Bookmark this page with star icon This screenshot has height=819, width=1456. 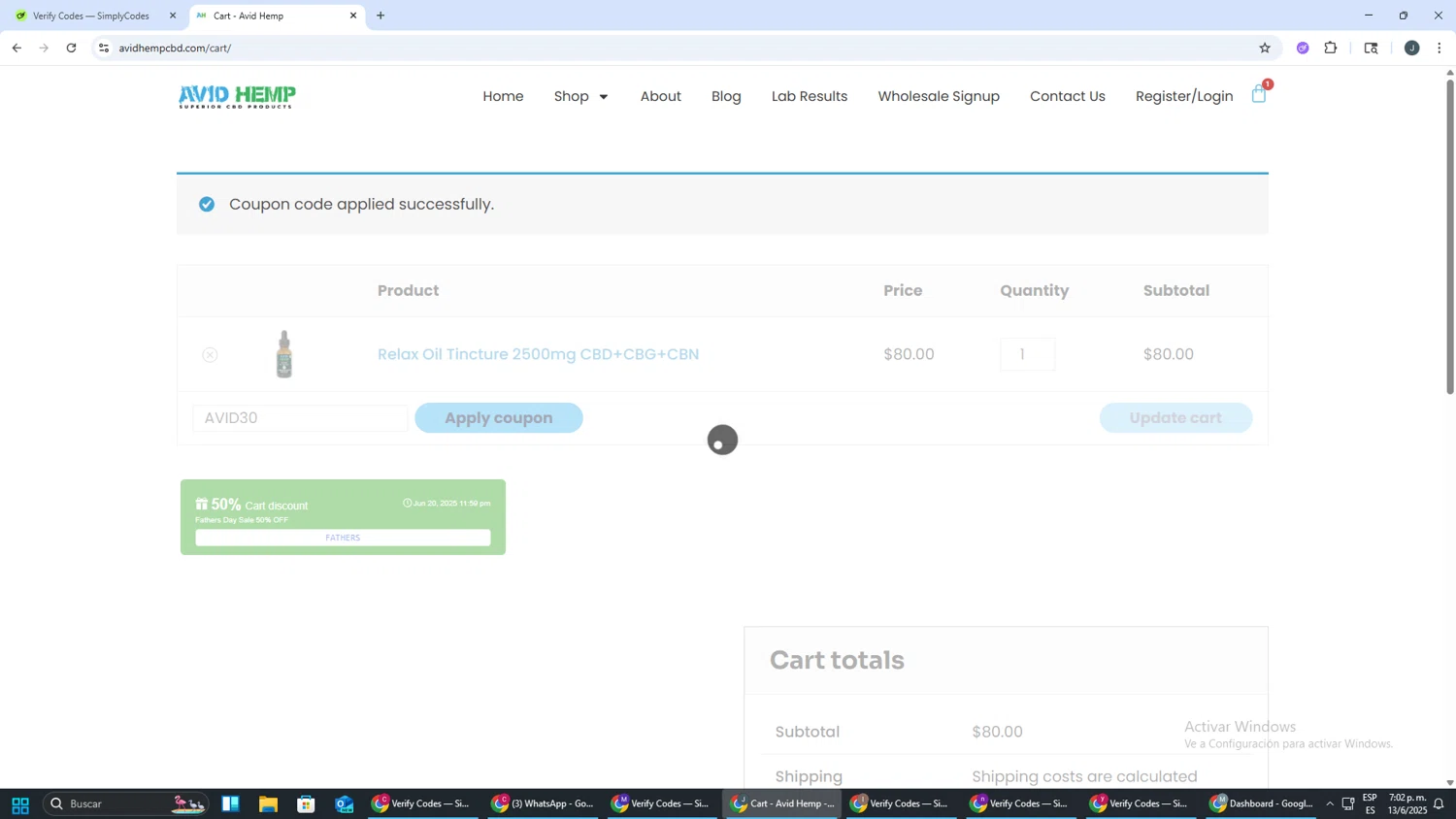[x=1265, y=48]
